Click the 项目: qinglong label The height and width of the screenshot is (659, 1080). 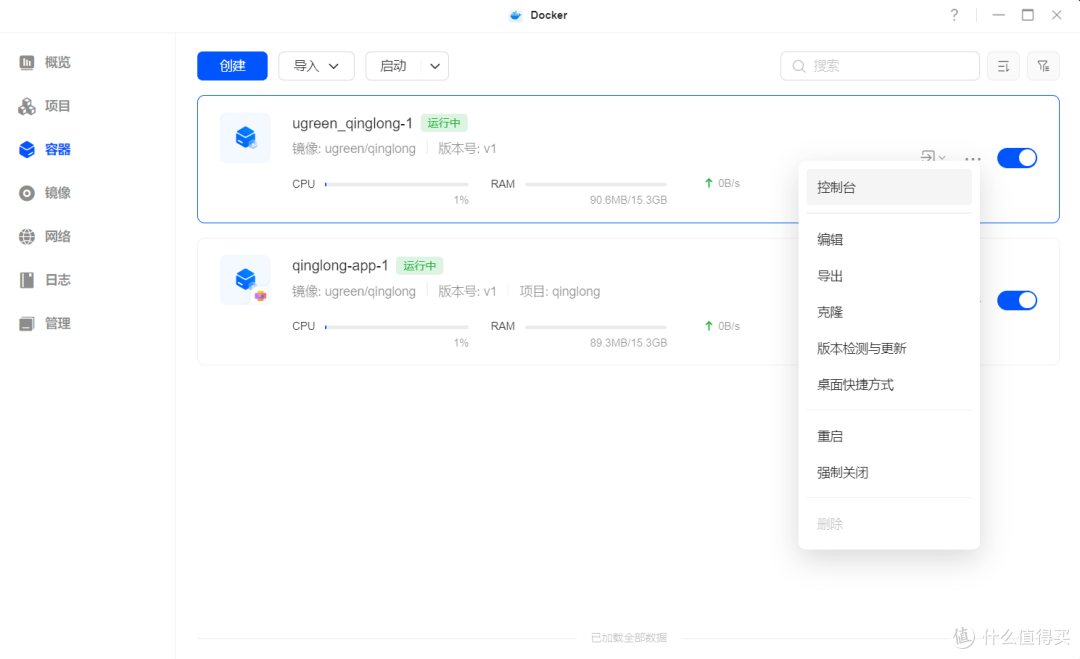[x=560, y=291]
